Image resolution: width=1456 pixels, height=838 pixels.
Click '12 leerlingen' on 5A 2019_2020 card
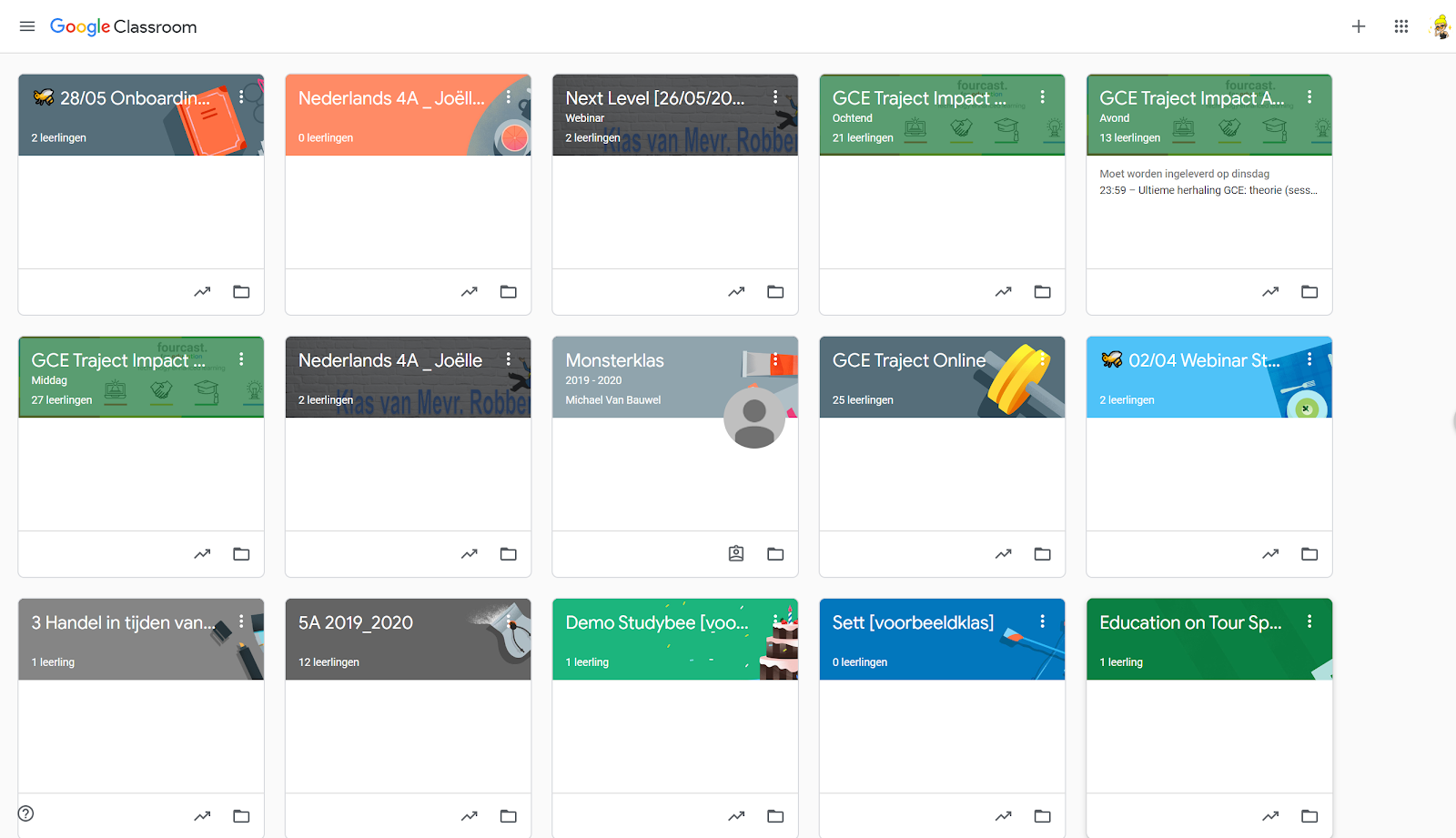329,662
